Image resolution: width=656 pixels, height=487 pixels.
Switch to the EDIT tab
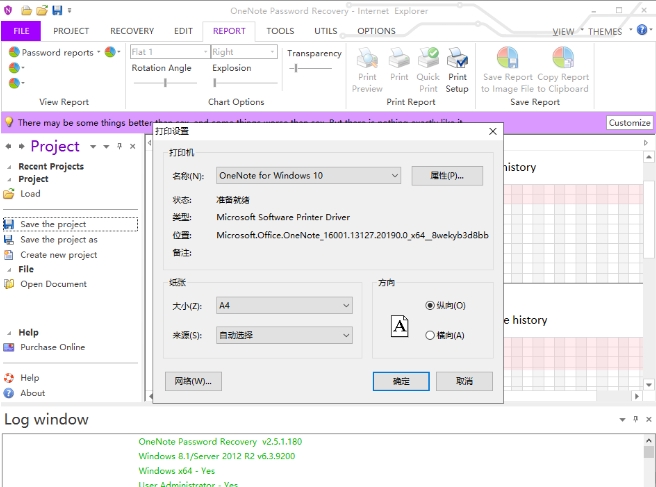183,31
